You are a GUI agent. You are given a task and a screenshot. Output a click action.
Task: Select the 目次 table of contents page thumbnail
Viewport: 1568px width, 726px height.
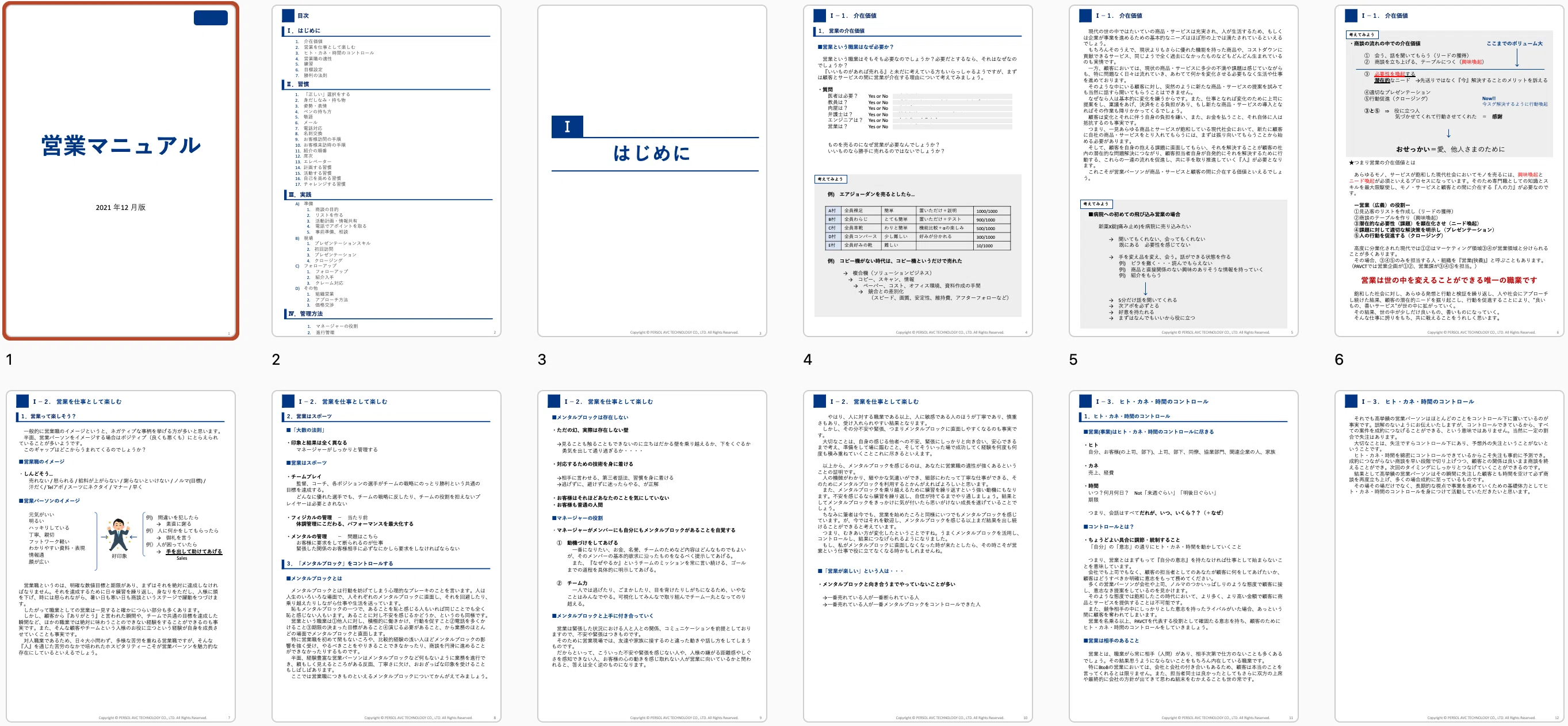pyautogui.click(x=386, y=171)
